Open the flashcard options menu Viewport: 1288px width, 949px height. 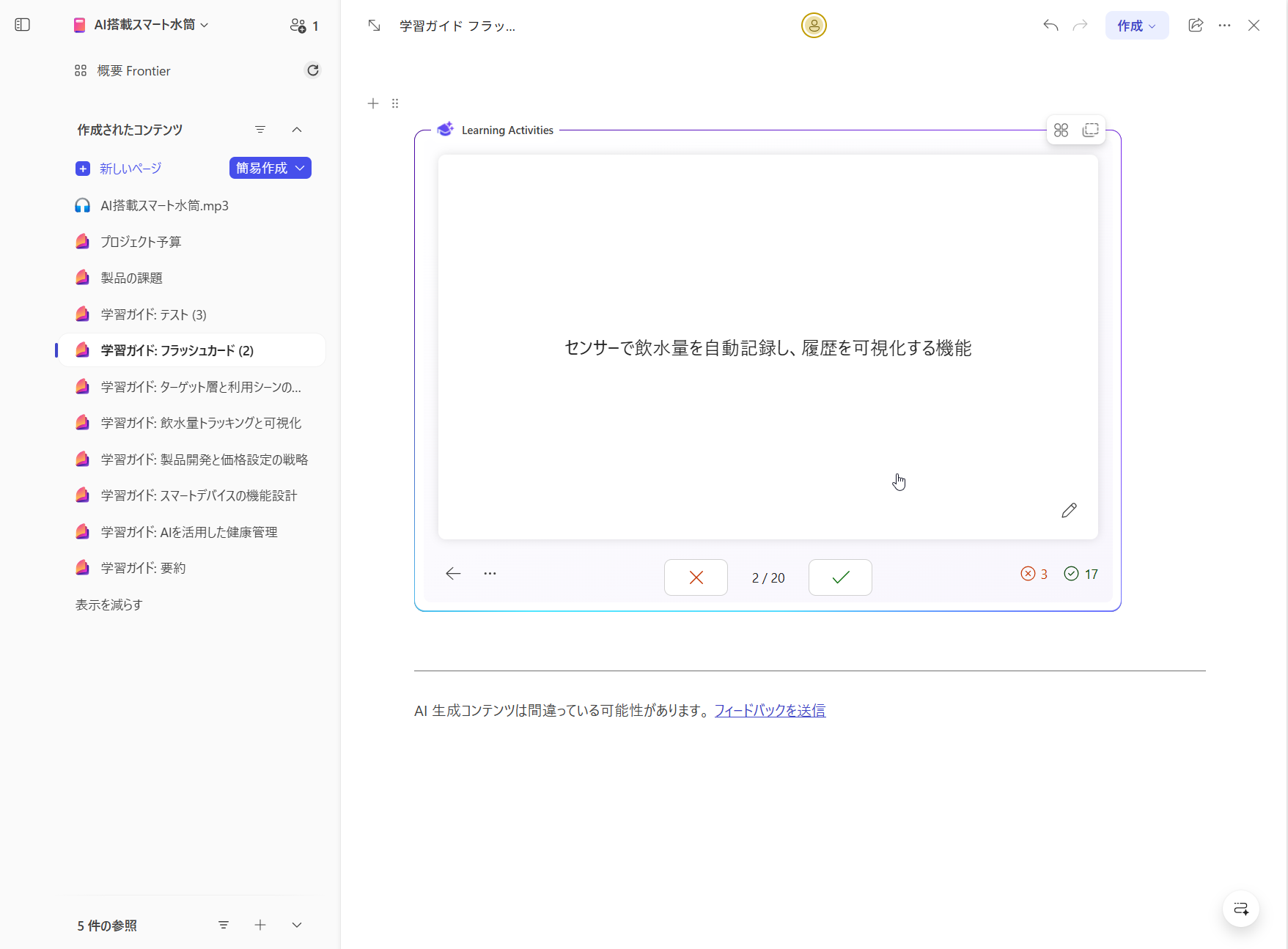(490, 573)
